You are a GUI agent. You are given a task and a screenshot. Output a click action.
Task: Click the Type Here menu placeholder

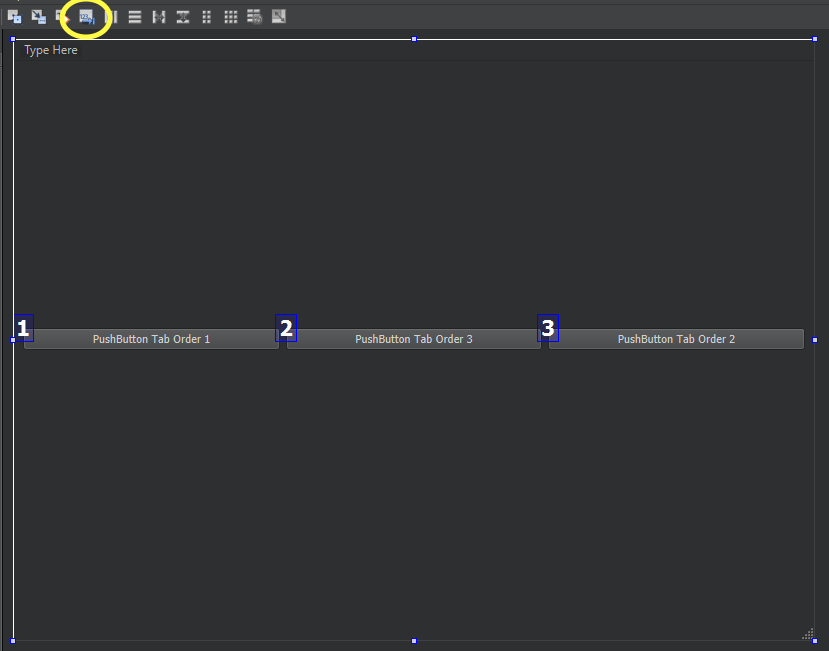(x=51, y=50)
